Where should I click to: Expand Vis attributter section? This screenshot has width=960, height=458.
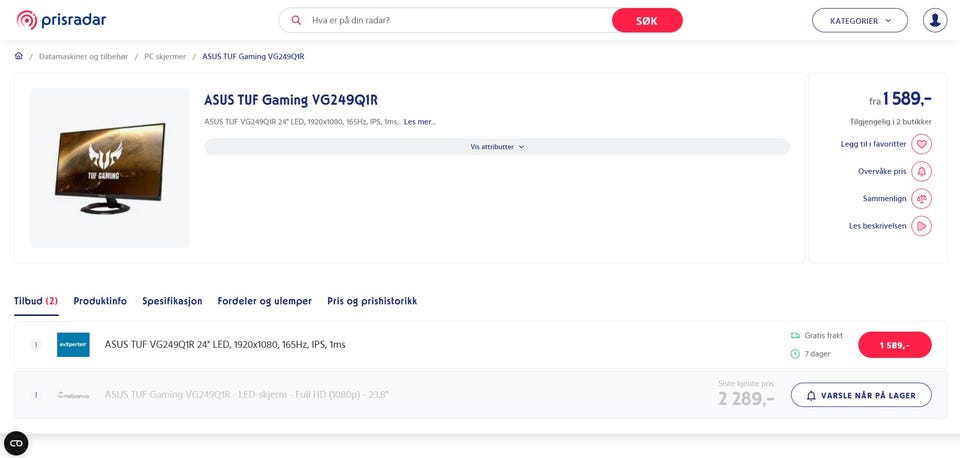[x=497, y=147]
